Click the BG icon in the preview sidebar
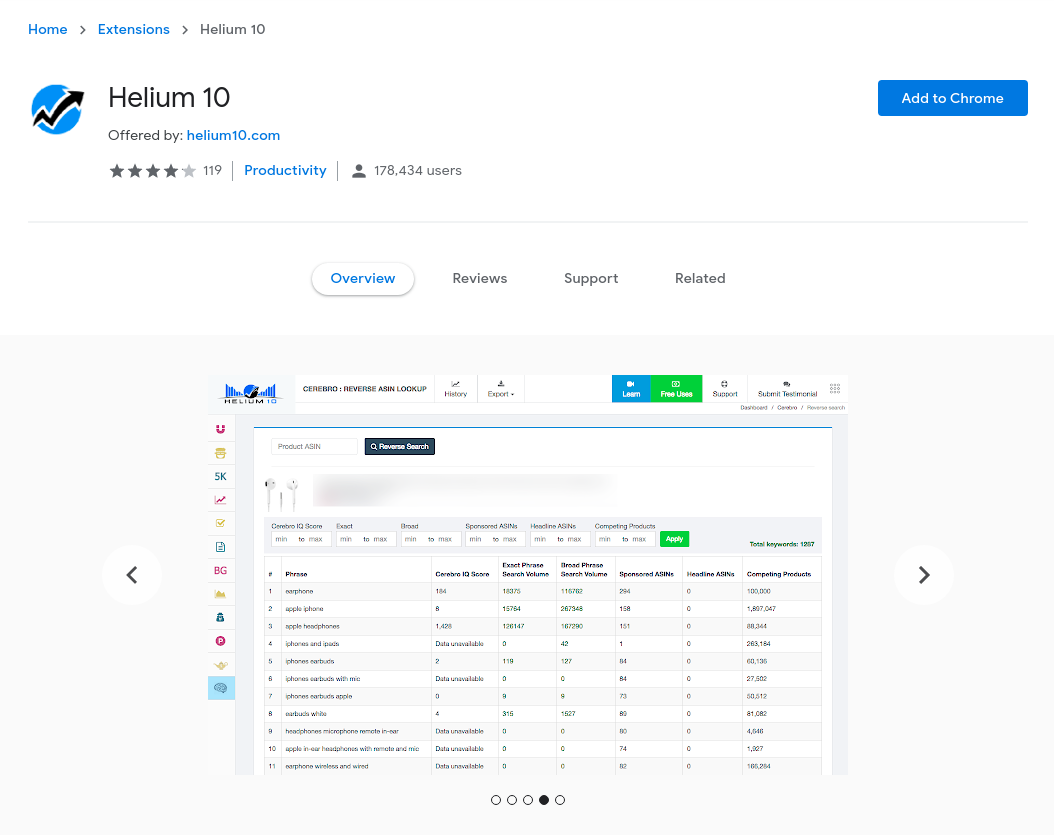The width and height of the screenshot is (1054, 835). pos(220,571)
